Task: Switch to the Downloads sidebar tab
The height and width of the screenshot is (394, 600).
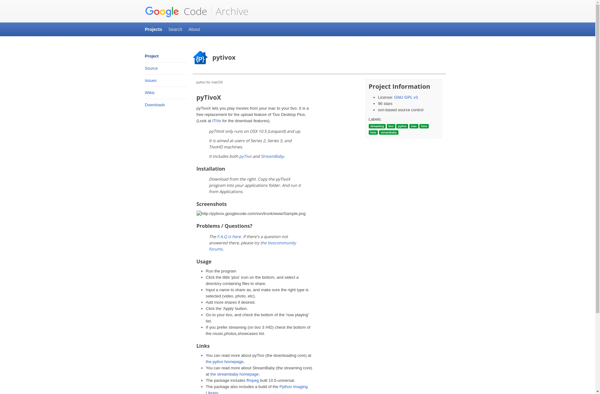Action: coord(155,105)
